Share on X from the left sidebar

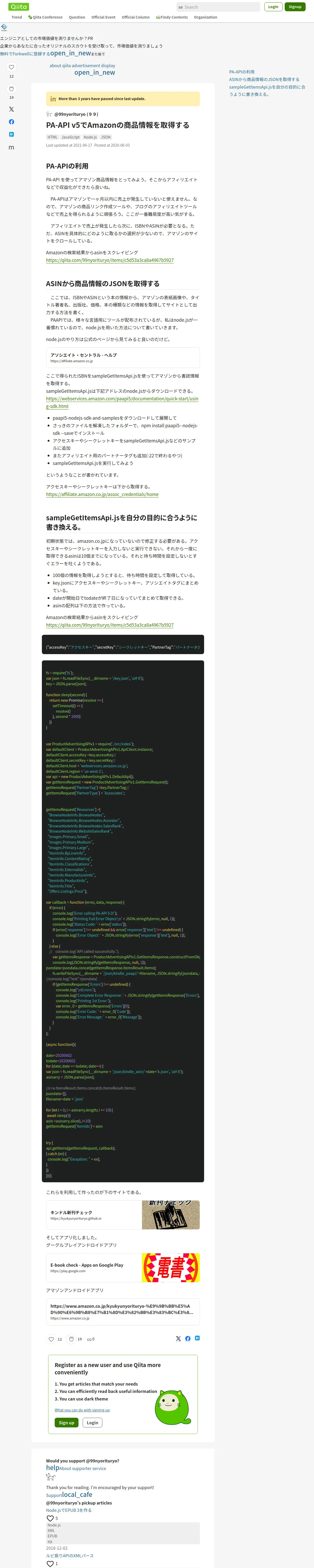[x=11, y=109]
